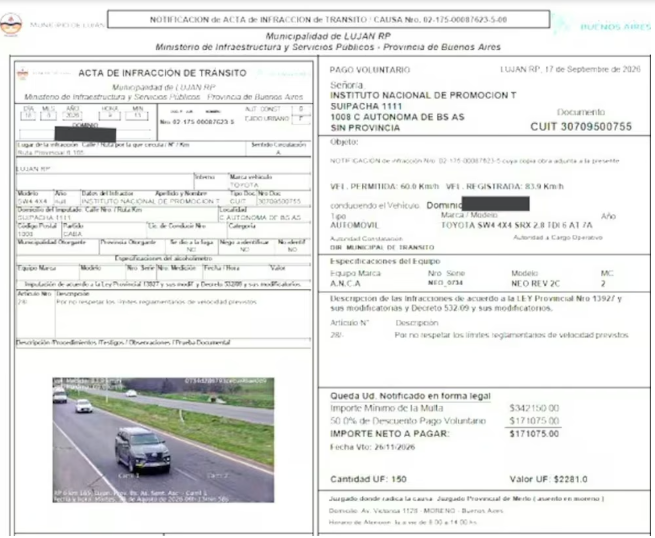Screen dimensions: 655x538
Task: Select the HORA field box
Action: (109, 116)
